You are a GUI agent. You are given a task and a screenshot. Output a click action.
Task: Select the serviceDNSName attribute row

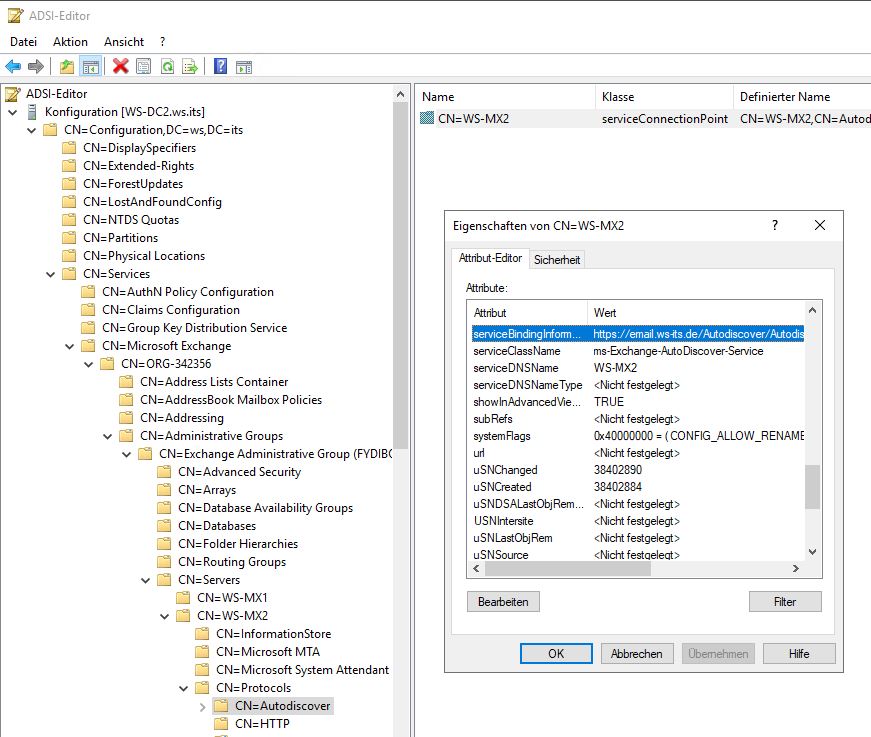tap(638, 368)
